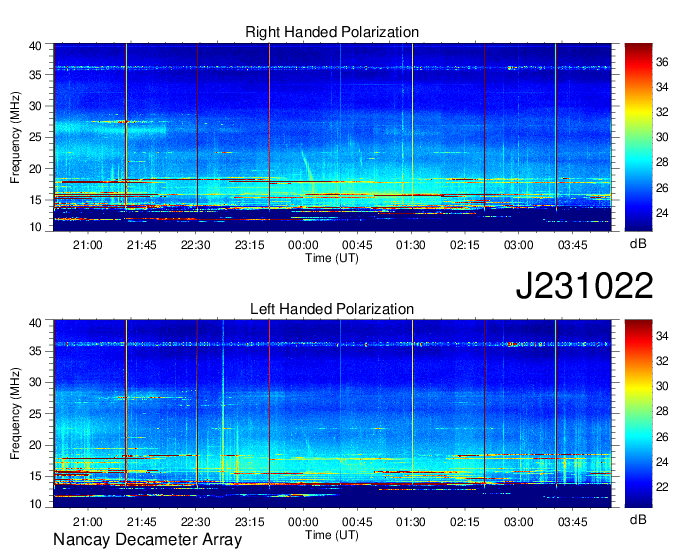This screenshot has width=680, height=552.
Task: Click the Left Handed spectrogram image
Action: click(332, 414)
